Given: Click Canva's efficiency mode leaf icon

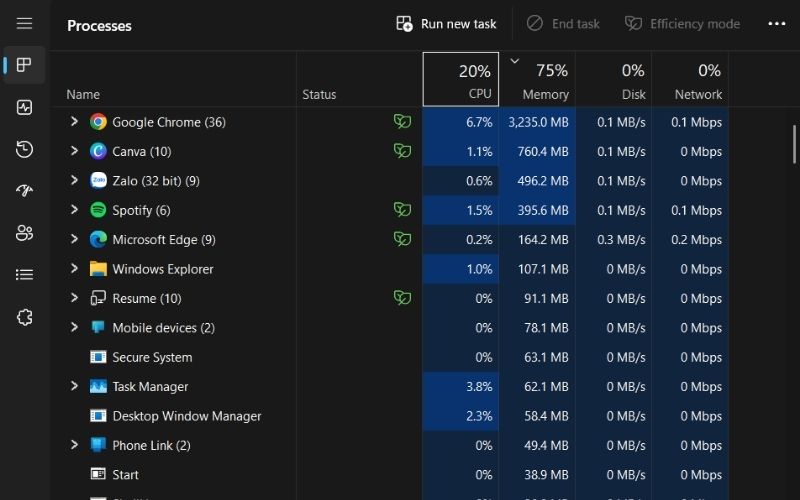Looking at the screenshot, I should click(x=402, y=151).
